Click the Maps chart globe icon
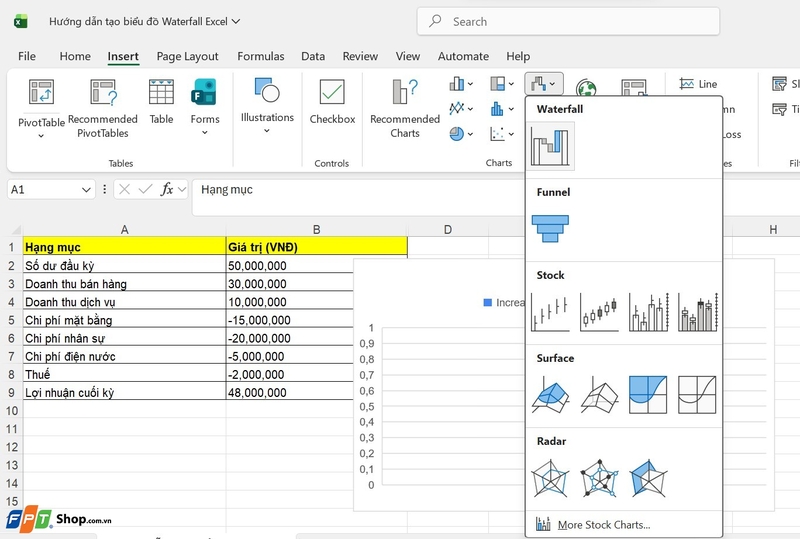 [586, 88]
